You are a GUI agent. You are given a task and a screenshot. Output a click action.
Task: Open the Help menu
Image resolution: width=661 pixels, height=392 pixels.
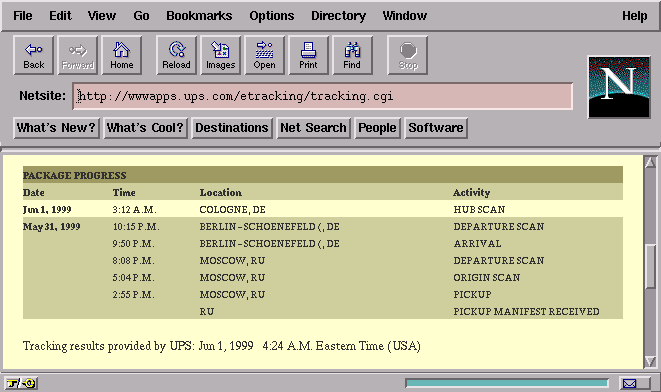[634, 16]
